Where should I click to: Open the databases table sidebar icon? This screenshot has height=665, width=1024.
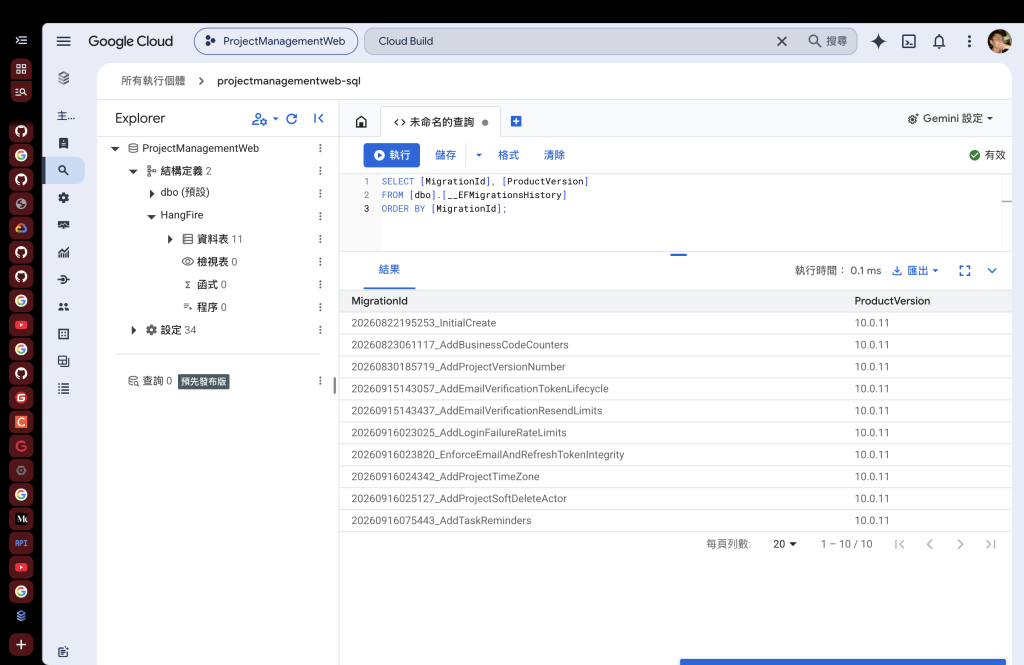(63, 334)
